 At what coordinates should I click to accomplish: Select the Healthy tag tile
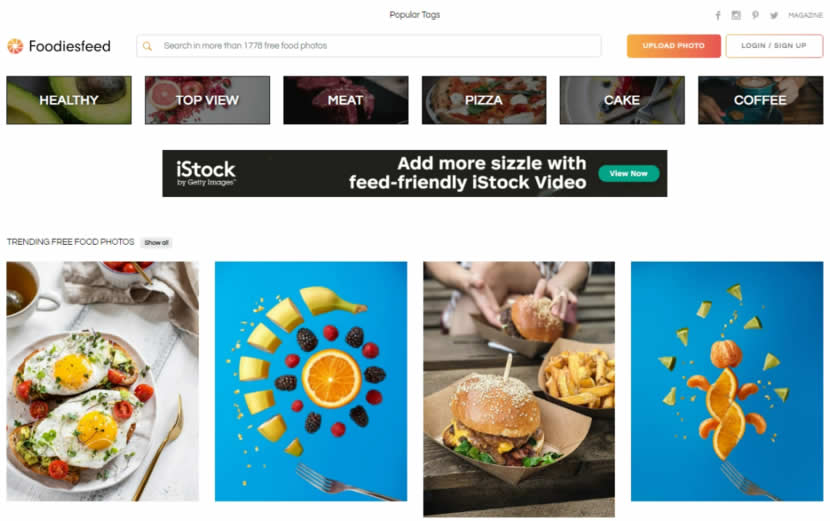tap(69, 100)
